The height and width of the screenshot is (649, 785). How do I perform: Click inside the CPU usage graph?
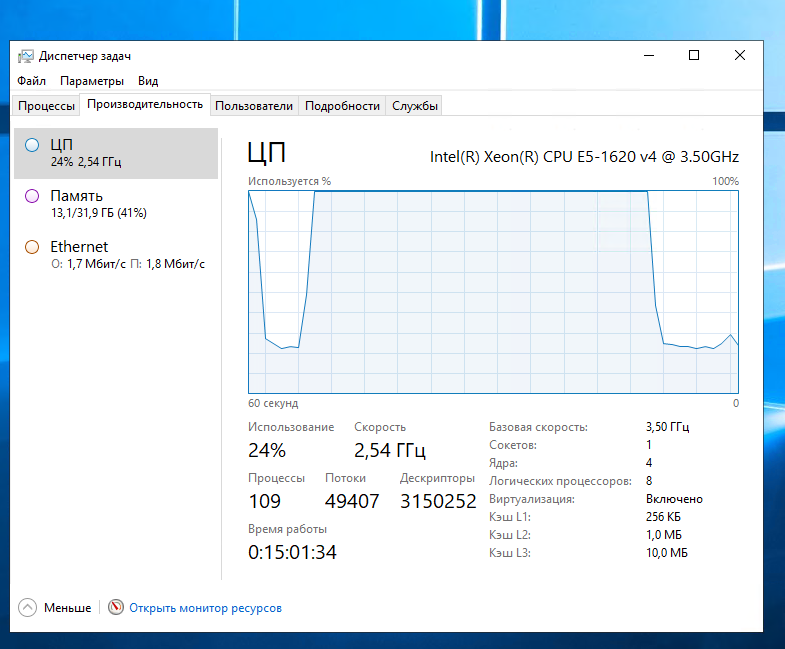point(493,290)
